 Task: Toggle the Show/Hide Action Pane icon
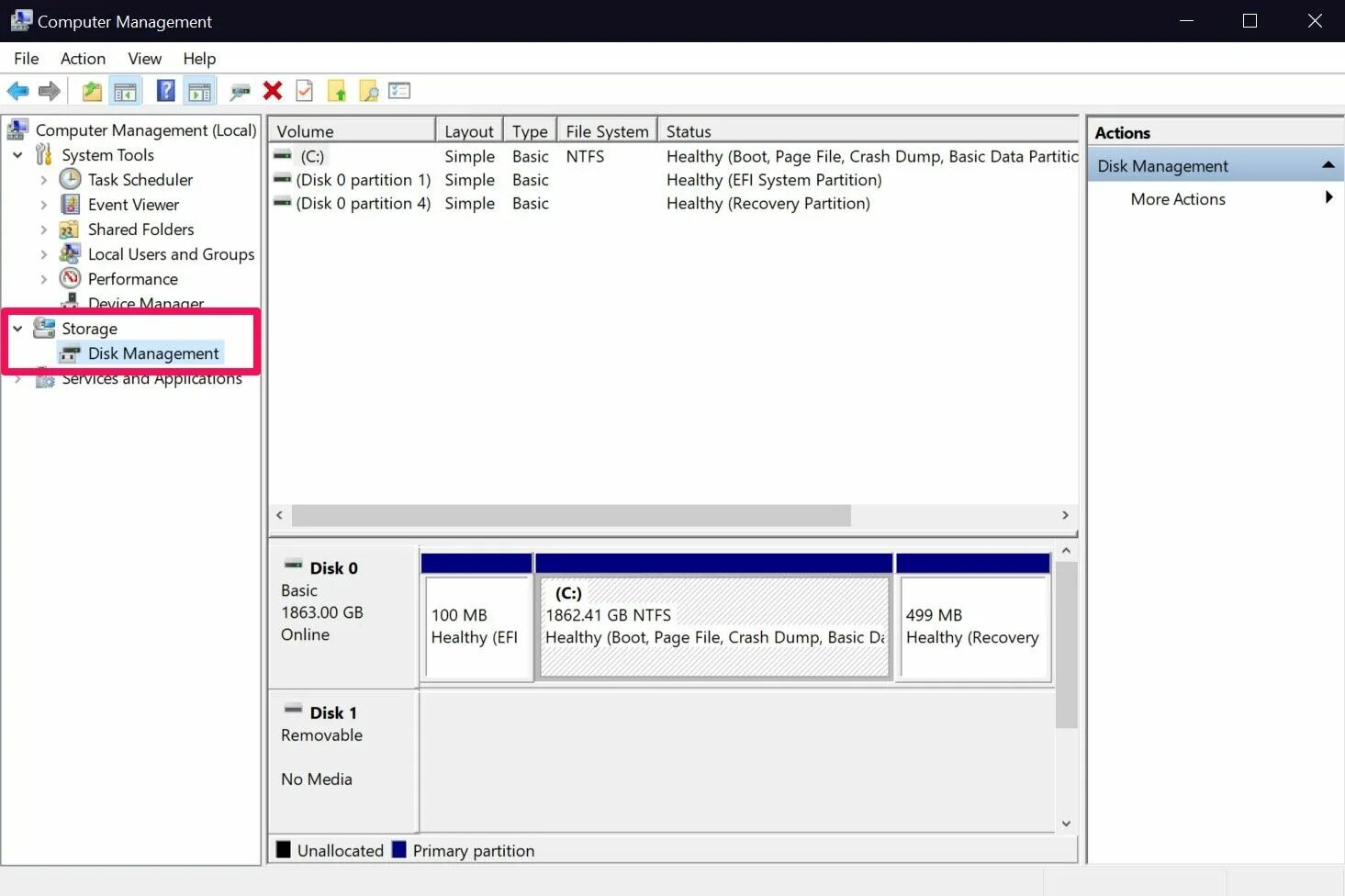click(x=199, y=91)
